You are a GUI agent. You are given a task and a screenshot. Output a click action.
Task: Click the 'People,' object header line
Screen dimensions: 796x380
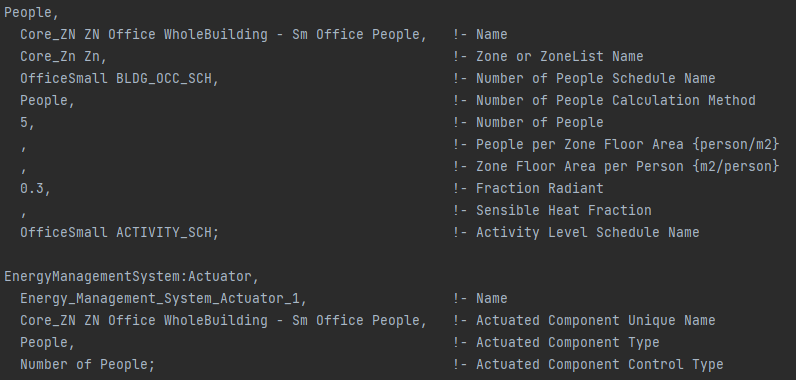point(31,13)
